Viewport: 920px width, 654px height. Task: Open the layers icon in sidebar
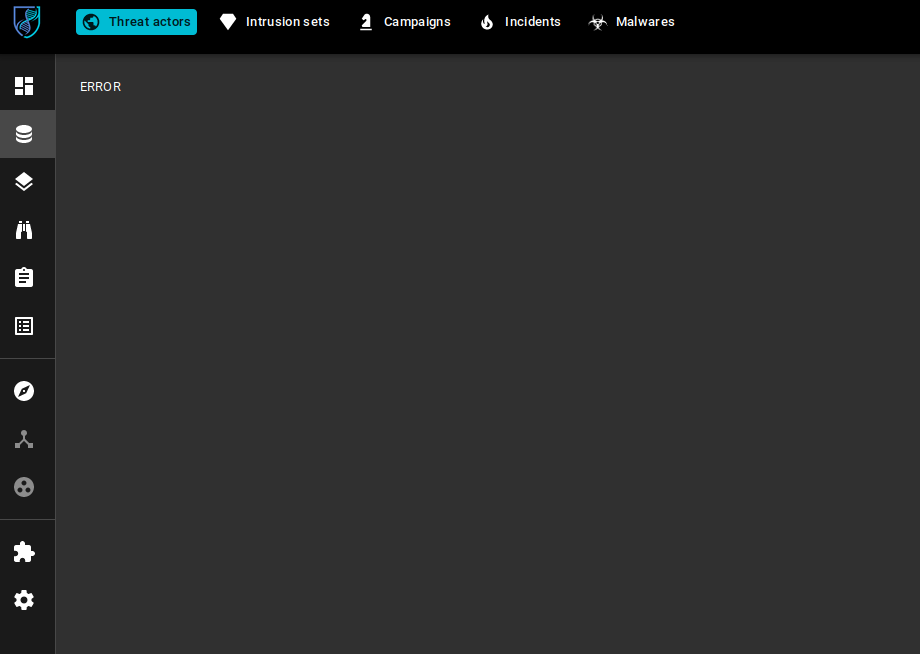24,182
